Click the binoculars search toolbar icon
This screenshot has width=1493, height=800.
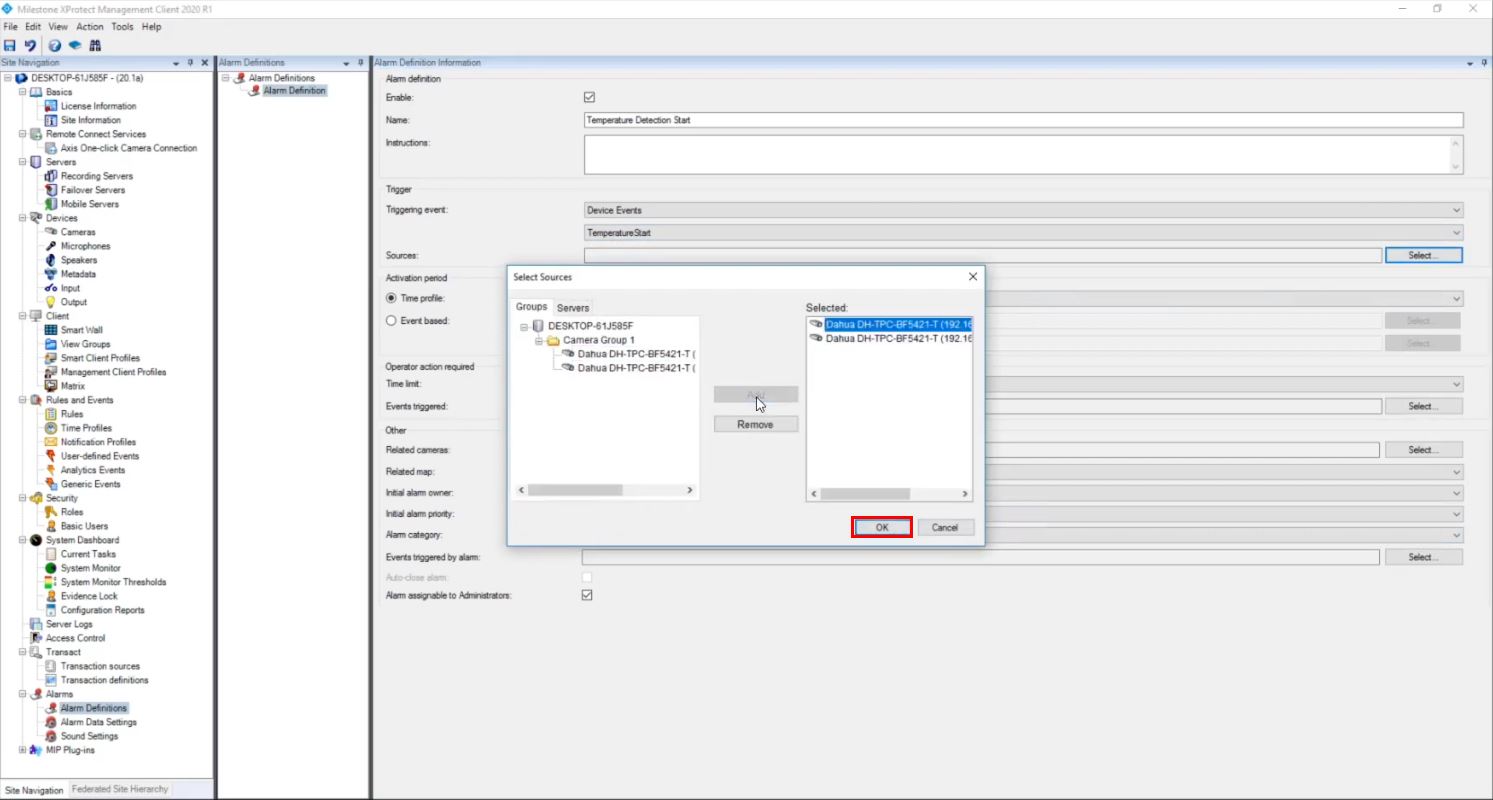tap(95, 46)
